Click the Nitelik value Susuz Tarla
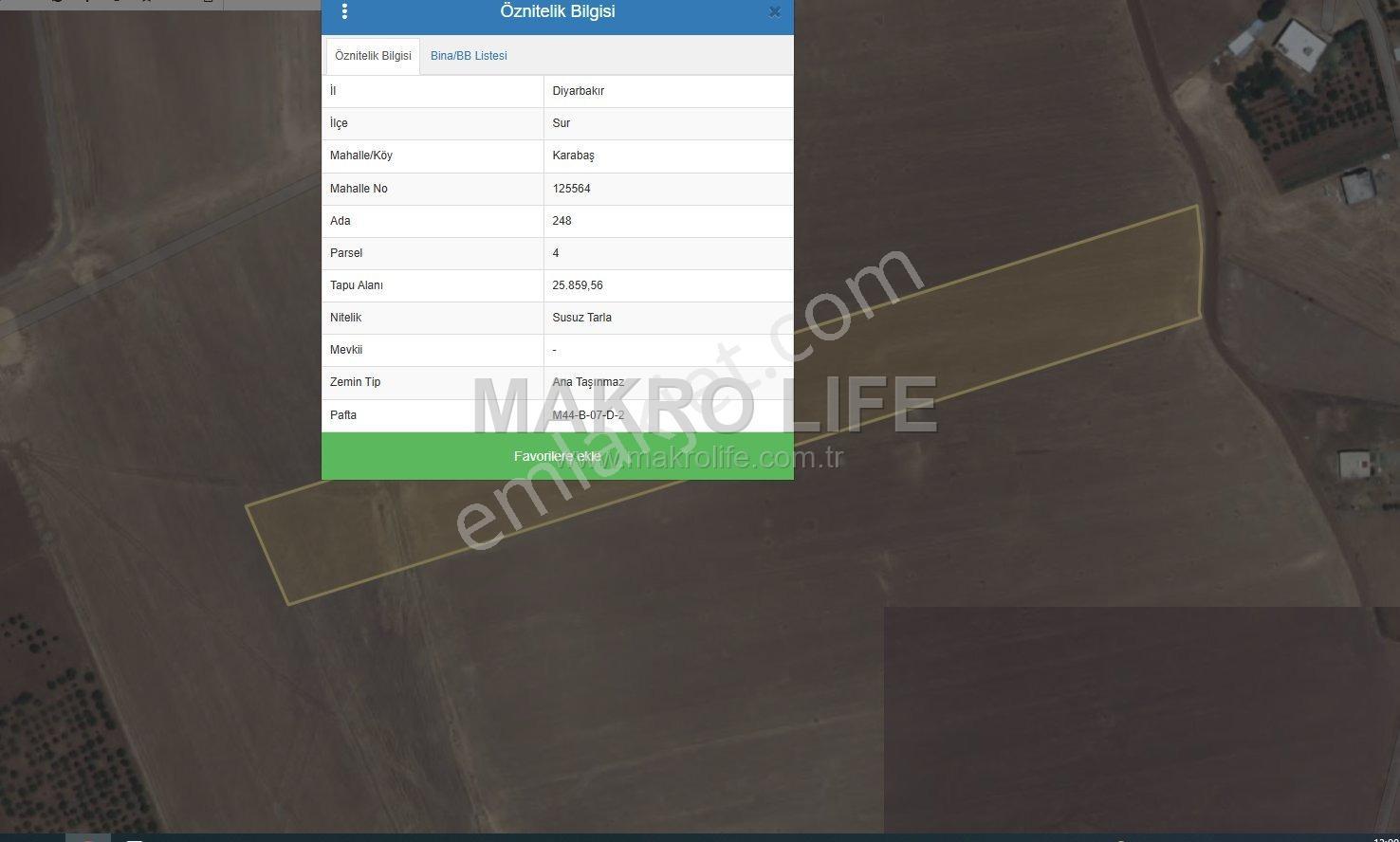The image size is (1400, 842). tap(582, 318)
